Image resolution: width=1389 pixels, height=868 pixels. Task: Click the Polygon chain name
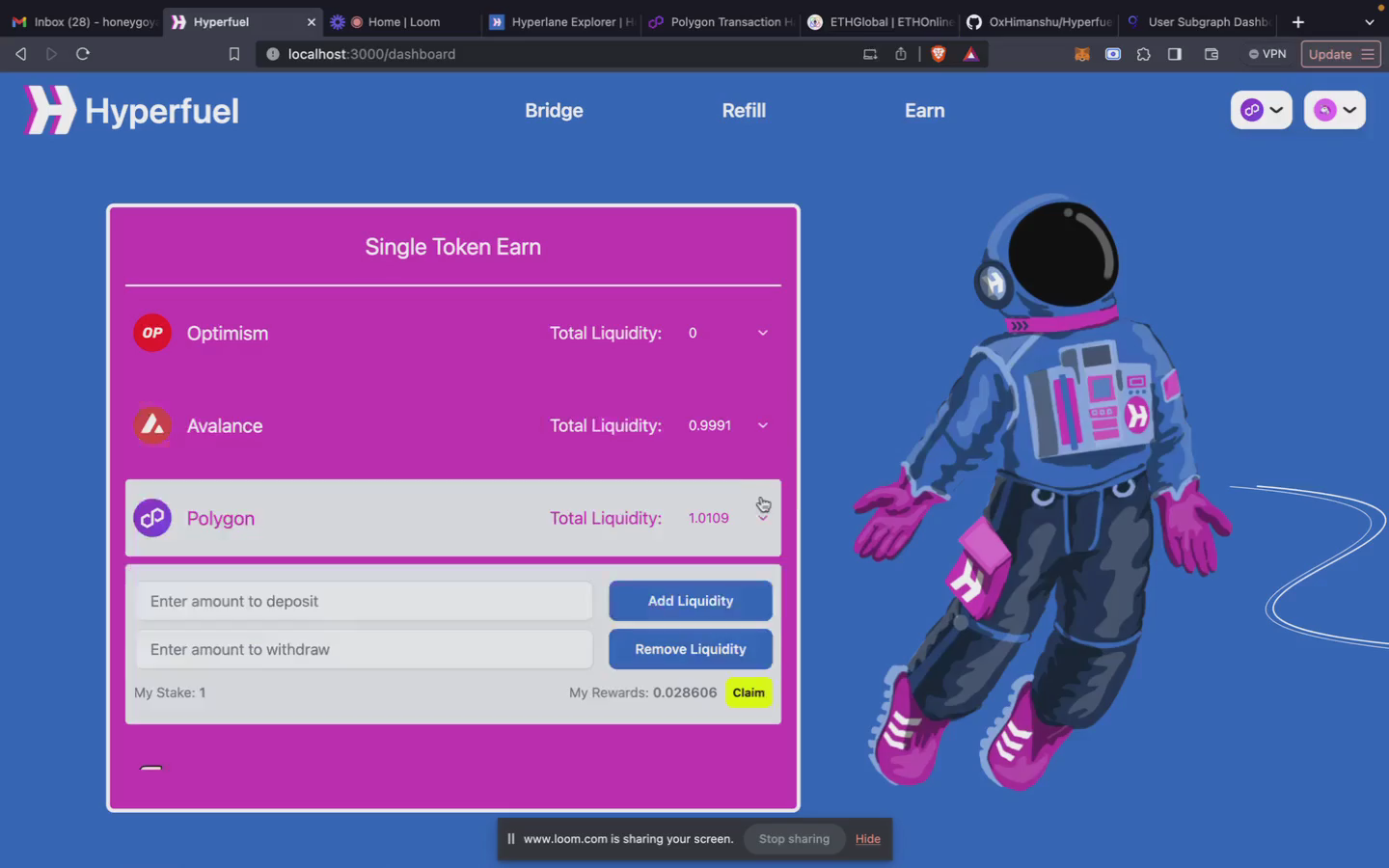(x=221, y=518)
